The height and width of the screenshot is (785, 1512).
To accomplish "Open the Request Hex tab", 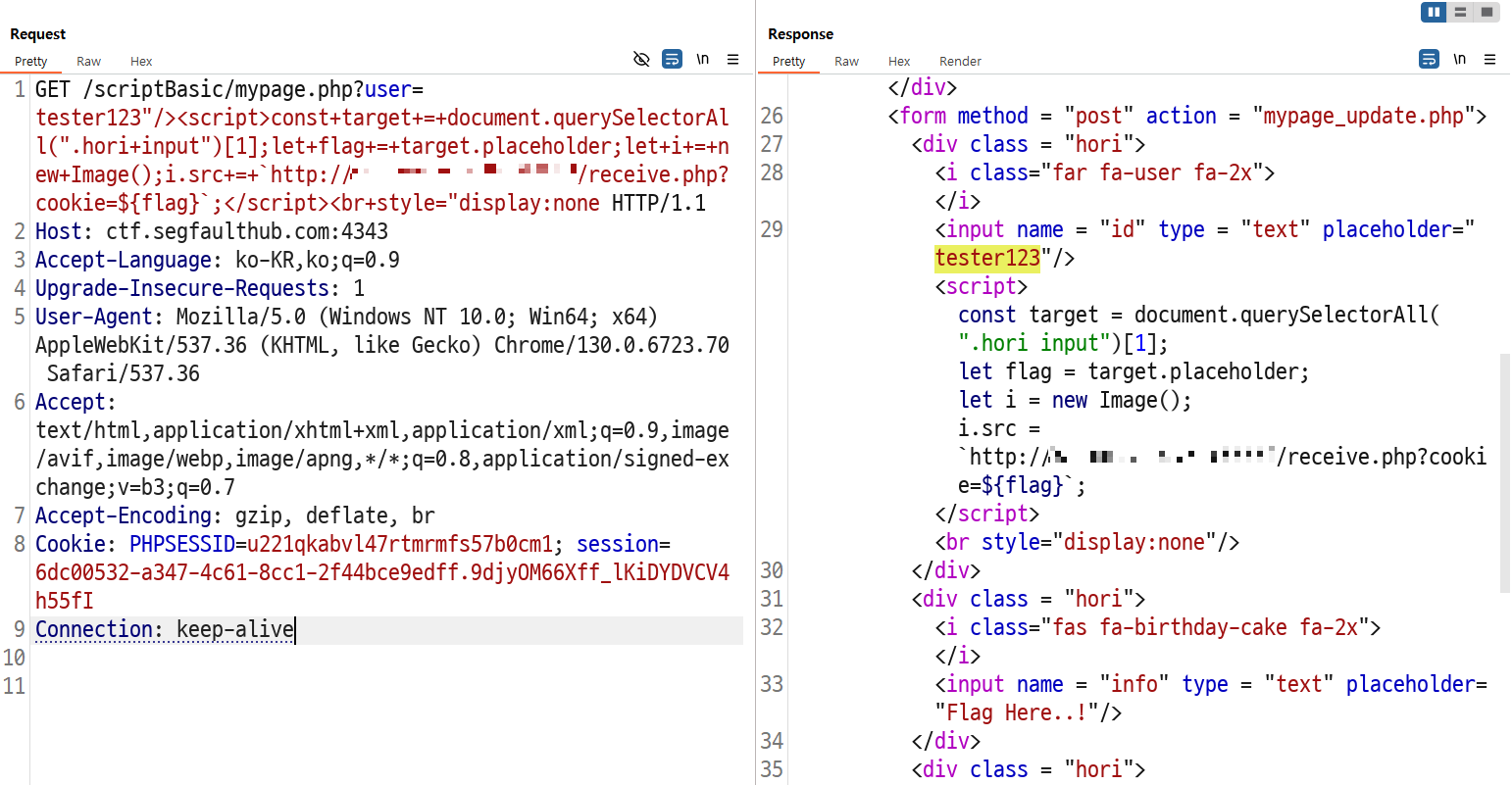I will 141,61.
